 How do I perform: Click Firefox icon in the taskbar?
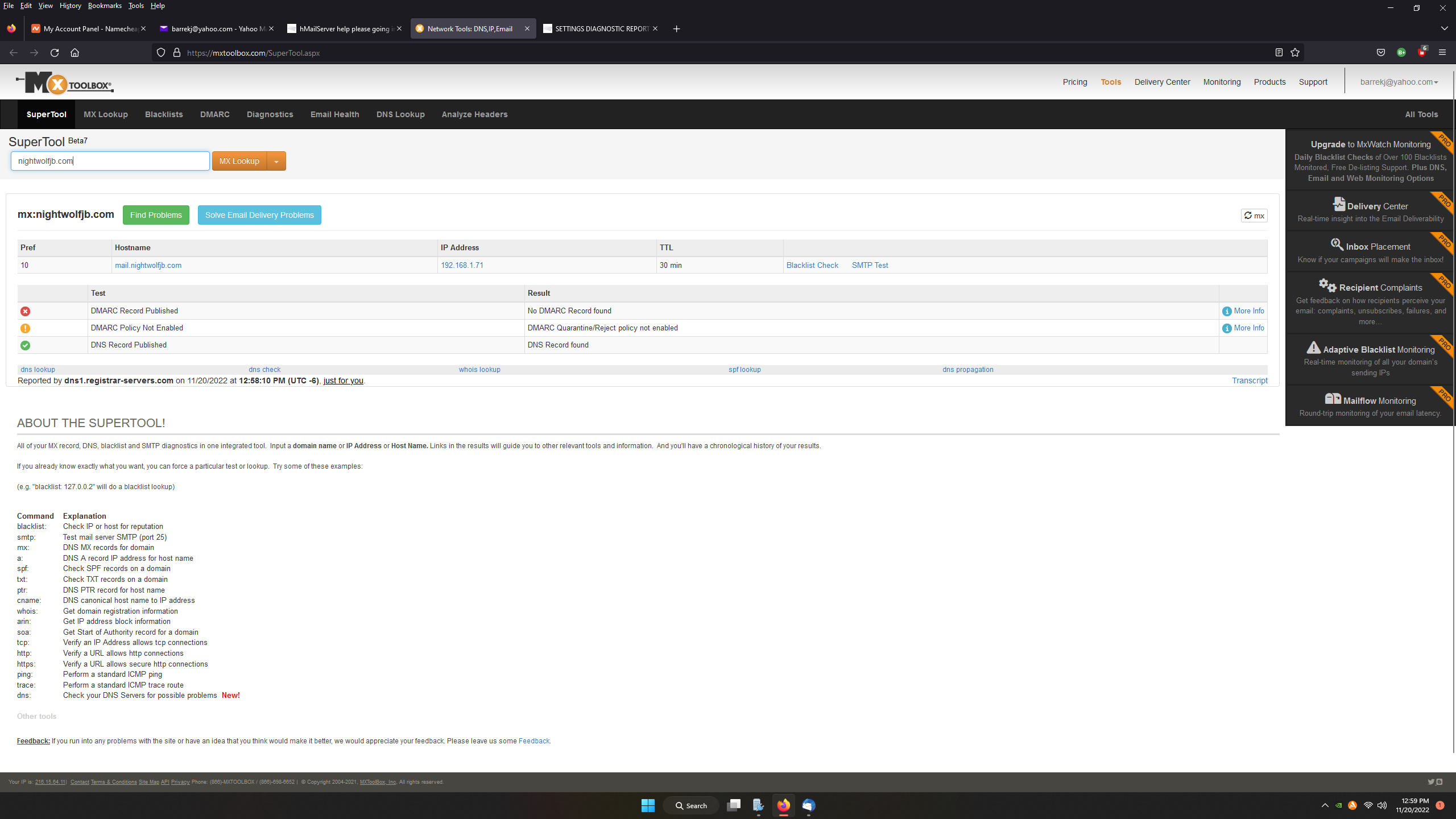784,805
